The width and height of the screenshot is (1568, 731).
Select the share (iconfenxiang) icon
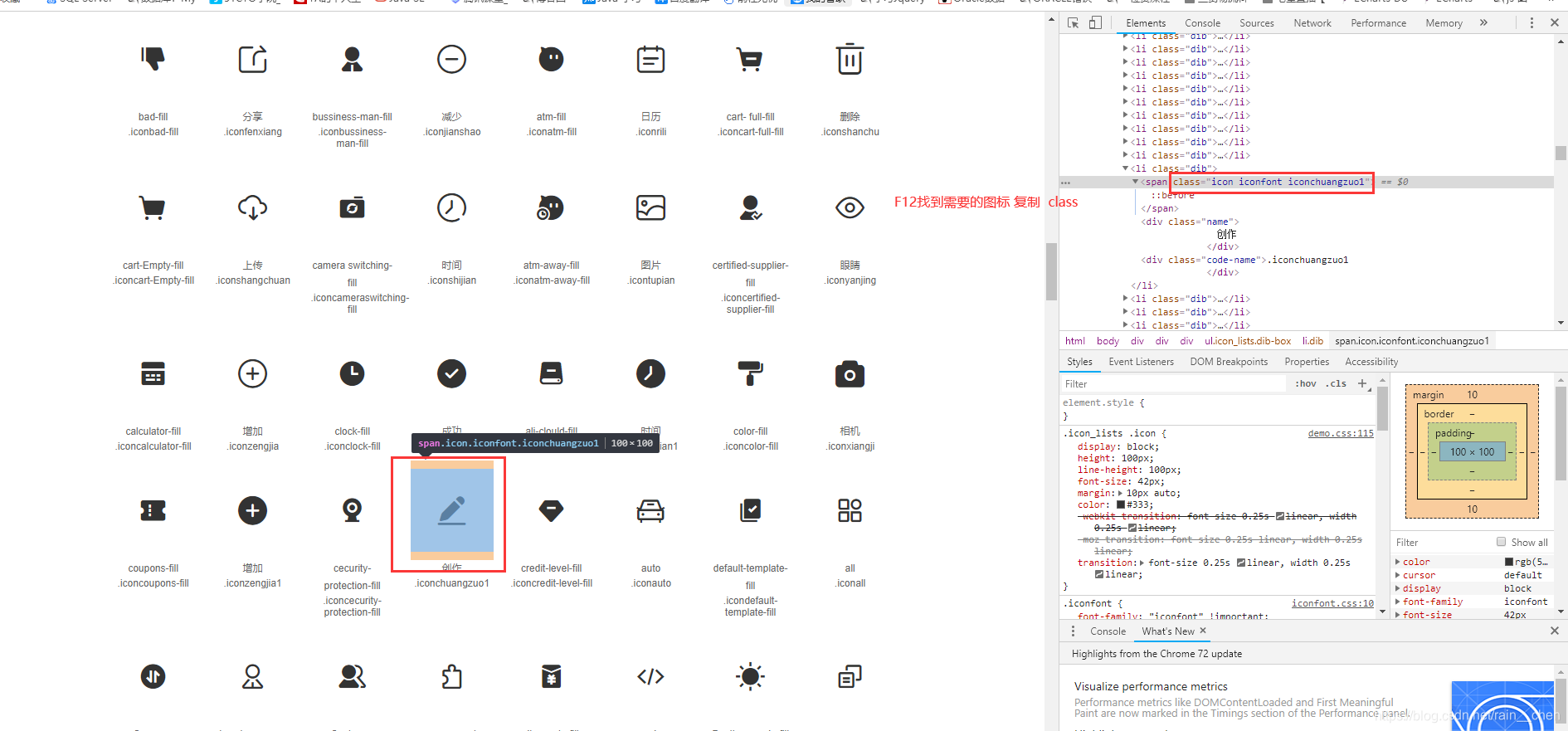pos(253,59)
